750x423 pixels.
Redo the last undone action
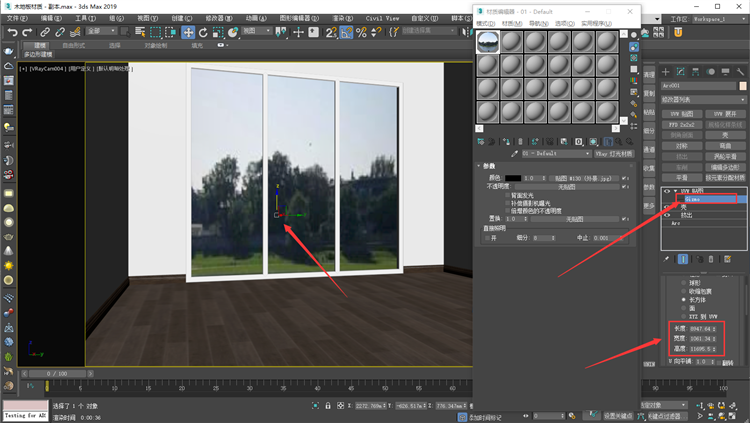pyautogui.click(x=27, y=33)
